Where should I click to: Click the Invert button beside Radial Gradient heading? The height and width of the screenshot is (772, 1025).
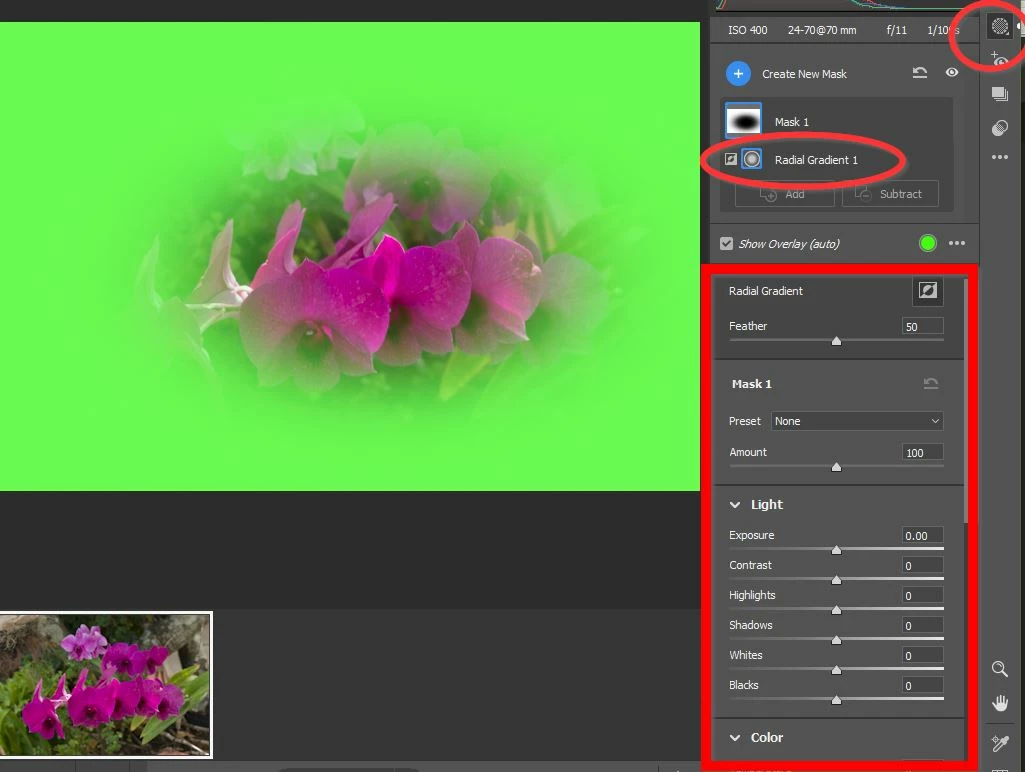(928, 290)
